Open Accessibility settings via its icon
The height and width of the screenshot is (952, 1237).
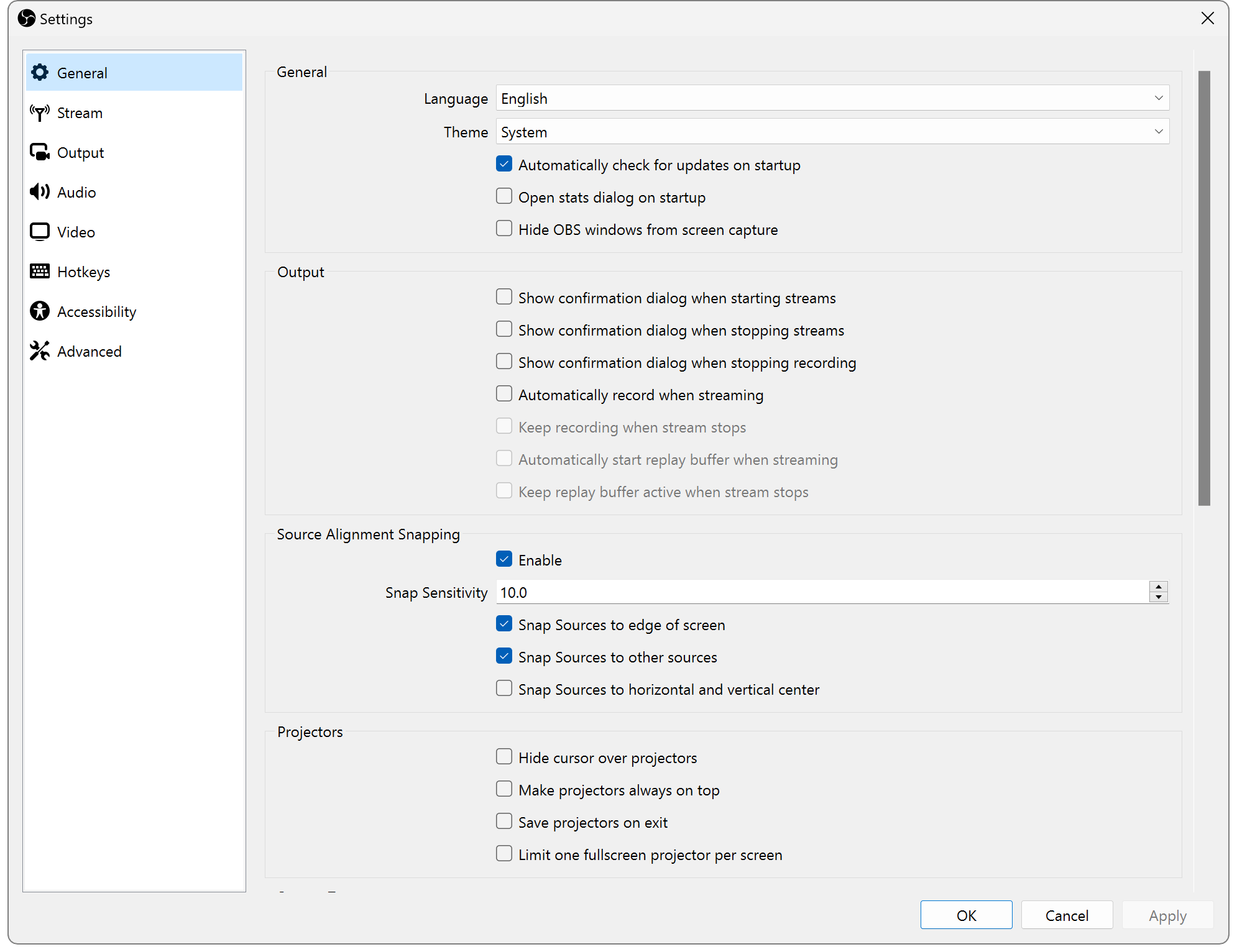point(40,311)
